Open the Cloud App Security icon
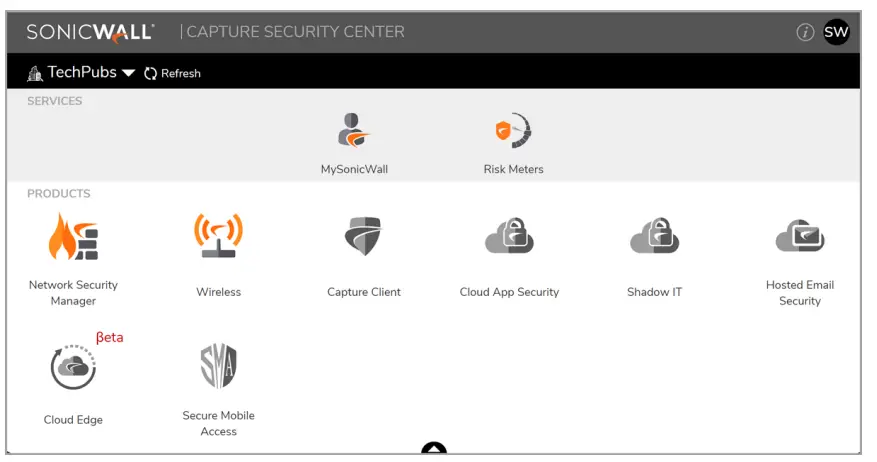This screenshot has width=877, height=462. pyautogui.click(x=509, y=237)
